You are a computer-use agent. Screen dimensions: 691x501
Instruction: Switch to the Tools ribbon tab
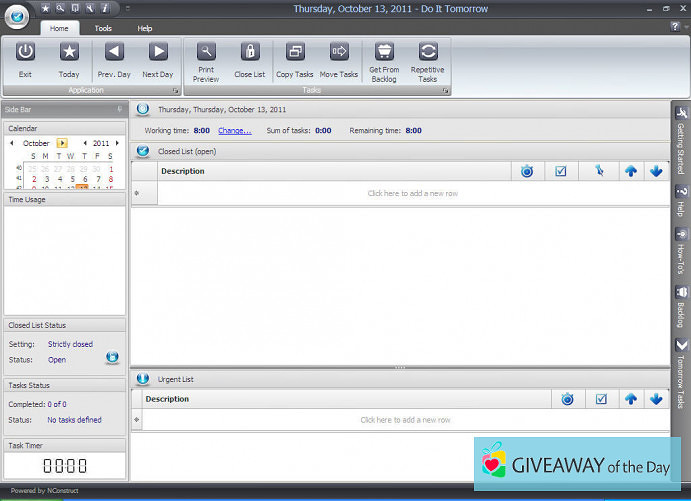[x=103, y=28]
